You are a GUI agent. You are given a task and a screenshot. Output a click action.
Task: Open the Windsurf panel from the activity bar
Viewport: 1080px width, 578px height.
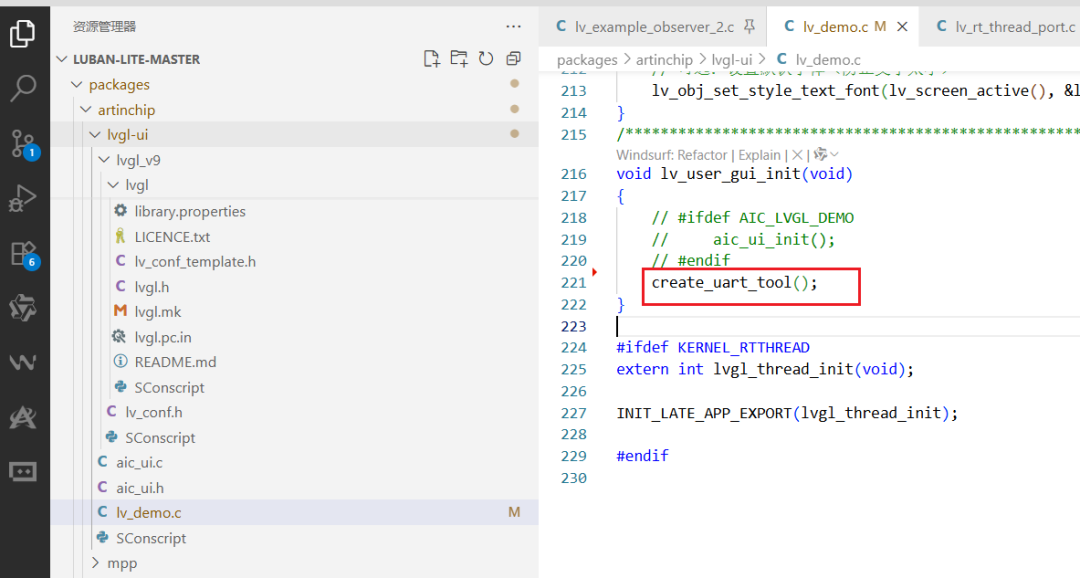[x=23, y=308]
